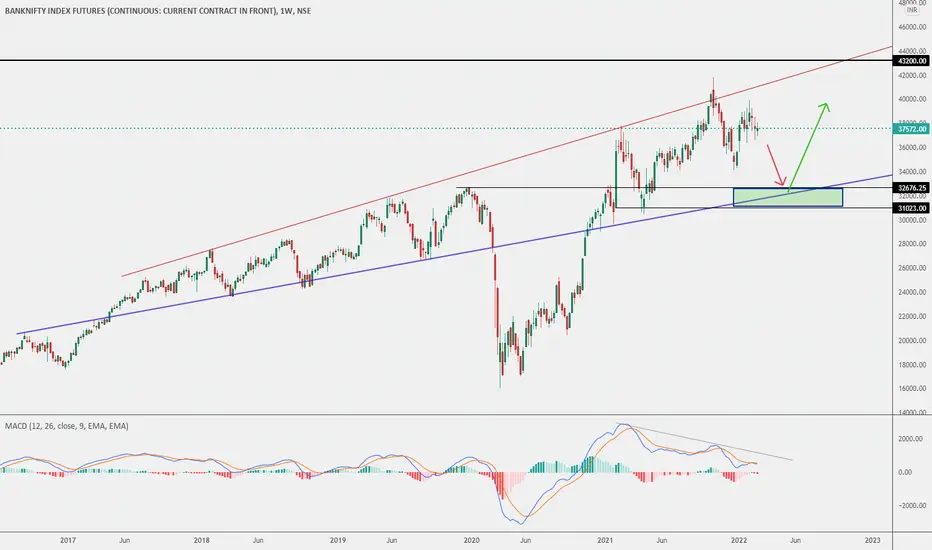Click the MACD -2000.00 axis value
The image size is (932, 550).
(913, 505)
